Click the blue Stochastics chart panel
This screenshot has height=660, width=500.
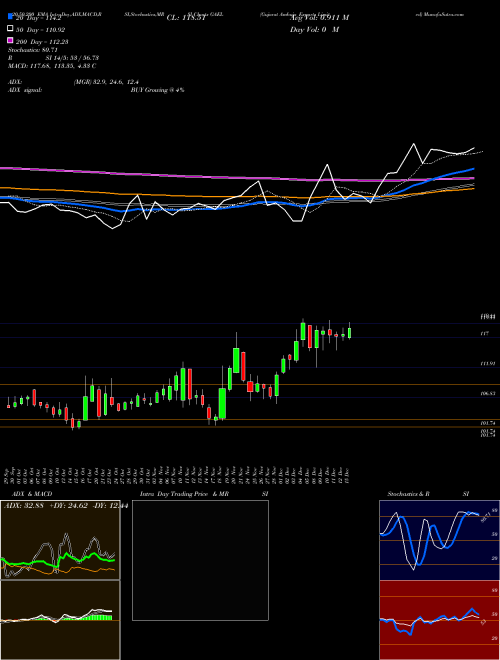tap(439, 540)
